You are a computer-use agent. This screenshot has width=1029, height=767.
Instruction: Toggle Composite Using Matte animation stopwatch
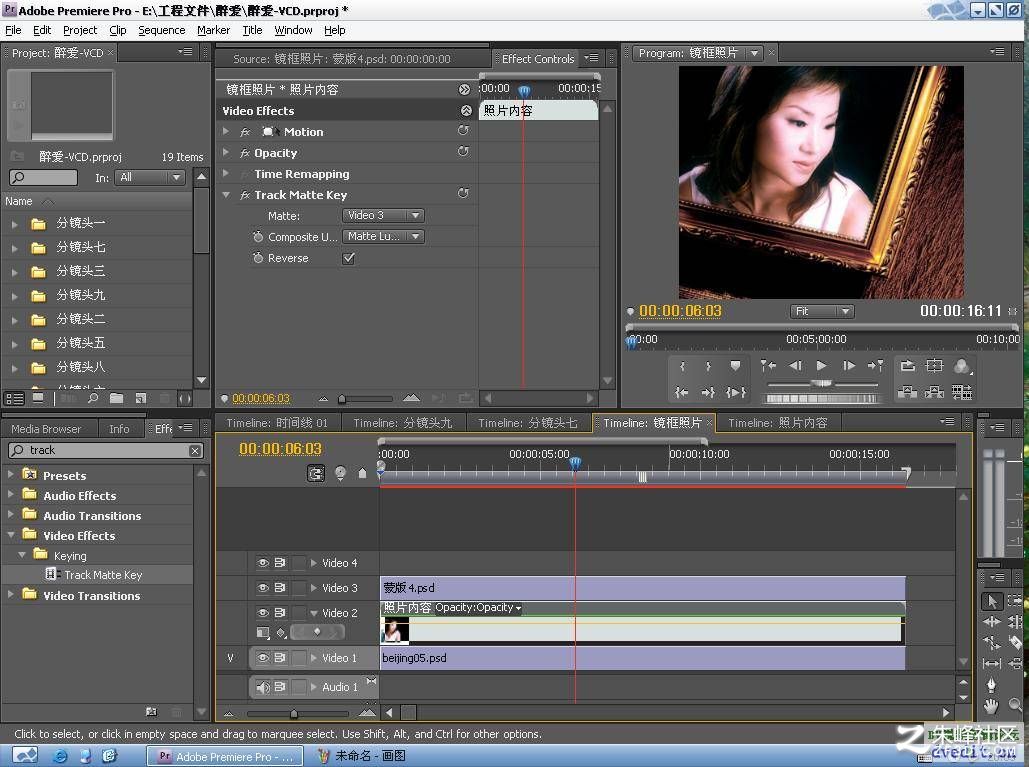coord(258,237)
